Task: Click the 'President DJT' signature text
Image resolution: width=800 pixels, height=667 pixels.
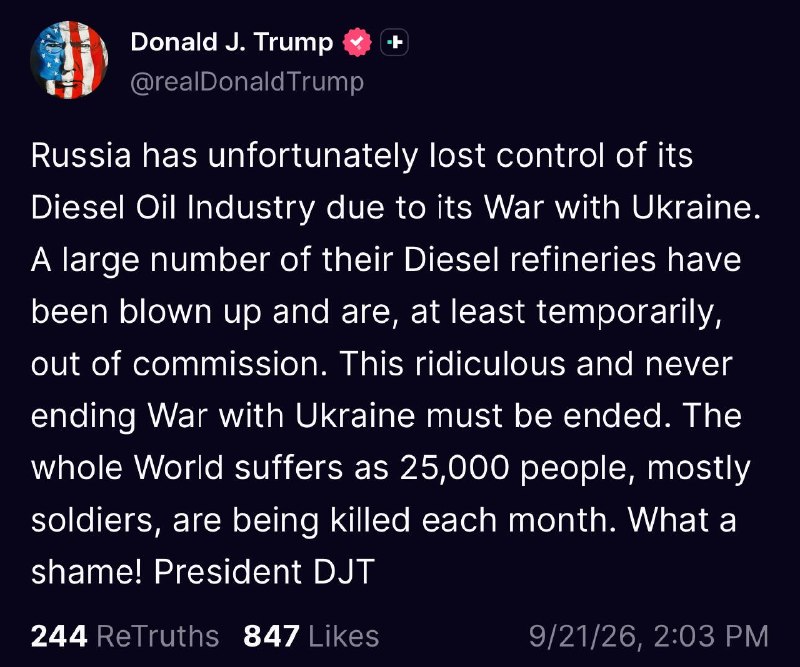Action: (x=264, y=571)
